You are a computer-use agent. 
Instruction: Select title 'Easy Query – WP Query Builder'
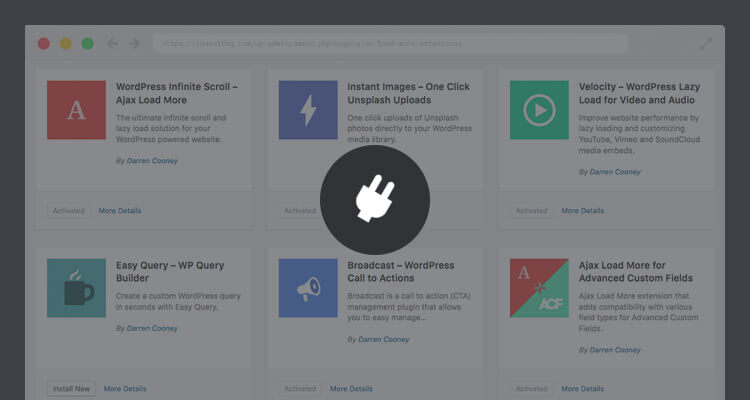[170, 271]
